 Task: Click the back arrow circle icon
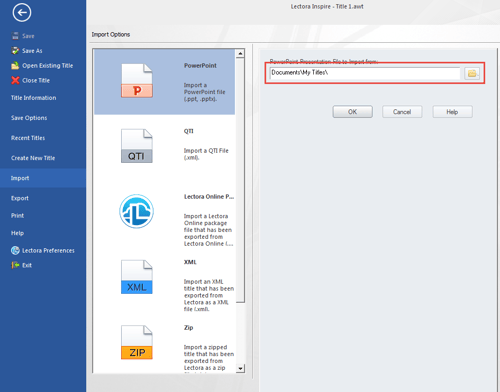22,13
